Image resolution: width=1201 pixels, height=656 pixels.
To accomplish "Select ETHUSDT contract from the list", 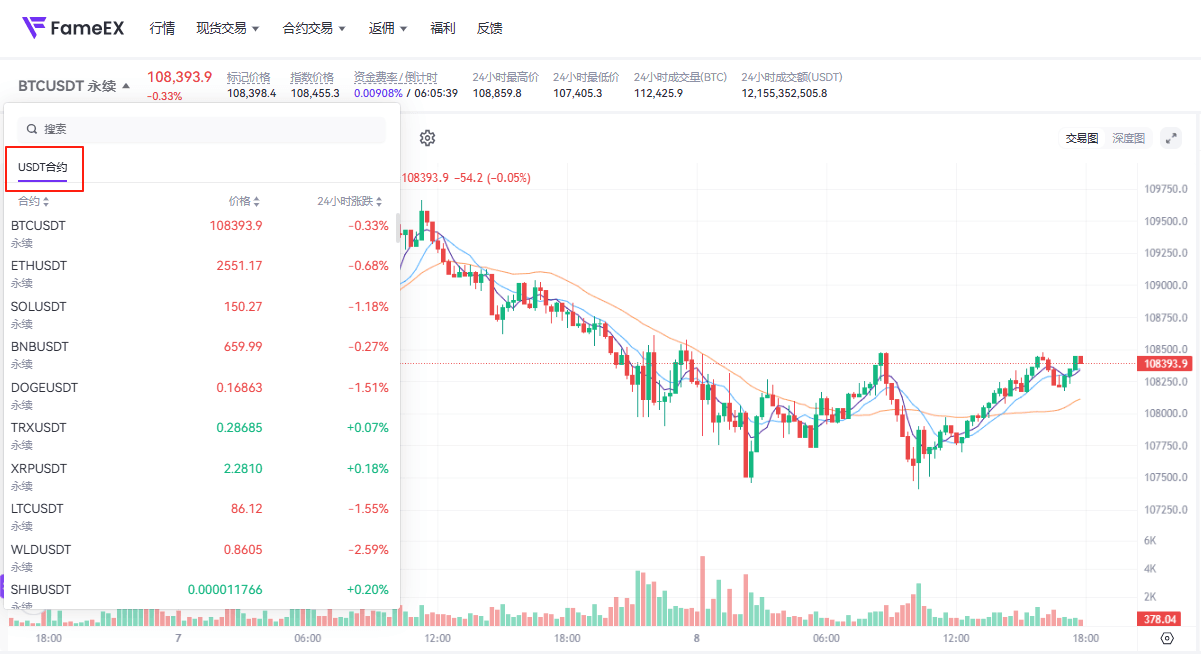I will click(39, 266).
